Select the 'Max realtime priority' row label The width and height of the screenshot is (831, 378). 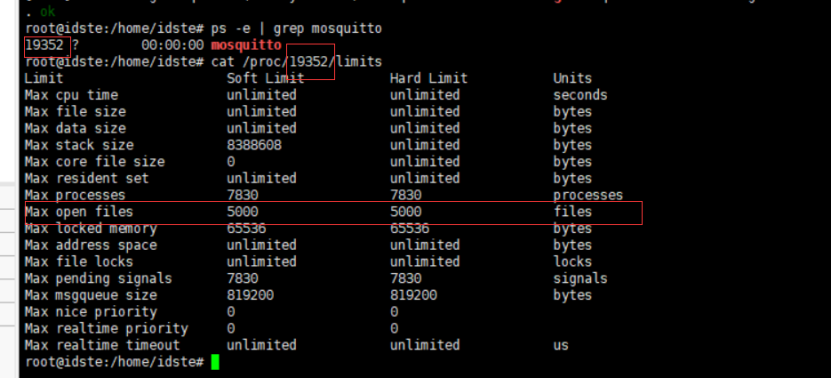pos(107,329)
